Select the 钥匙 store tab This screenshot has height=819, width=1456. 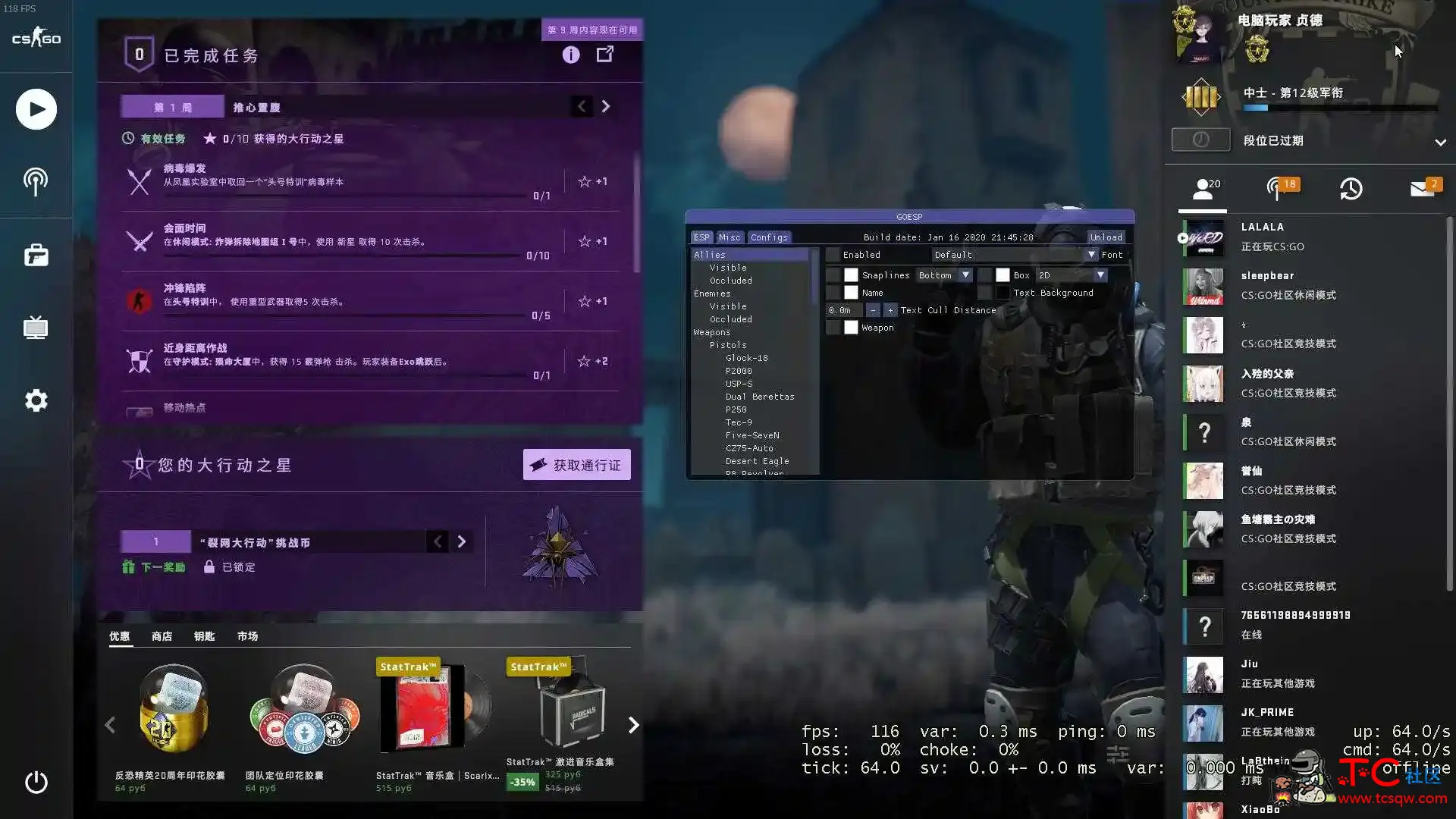tap(204, 636)
